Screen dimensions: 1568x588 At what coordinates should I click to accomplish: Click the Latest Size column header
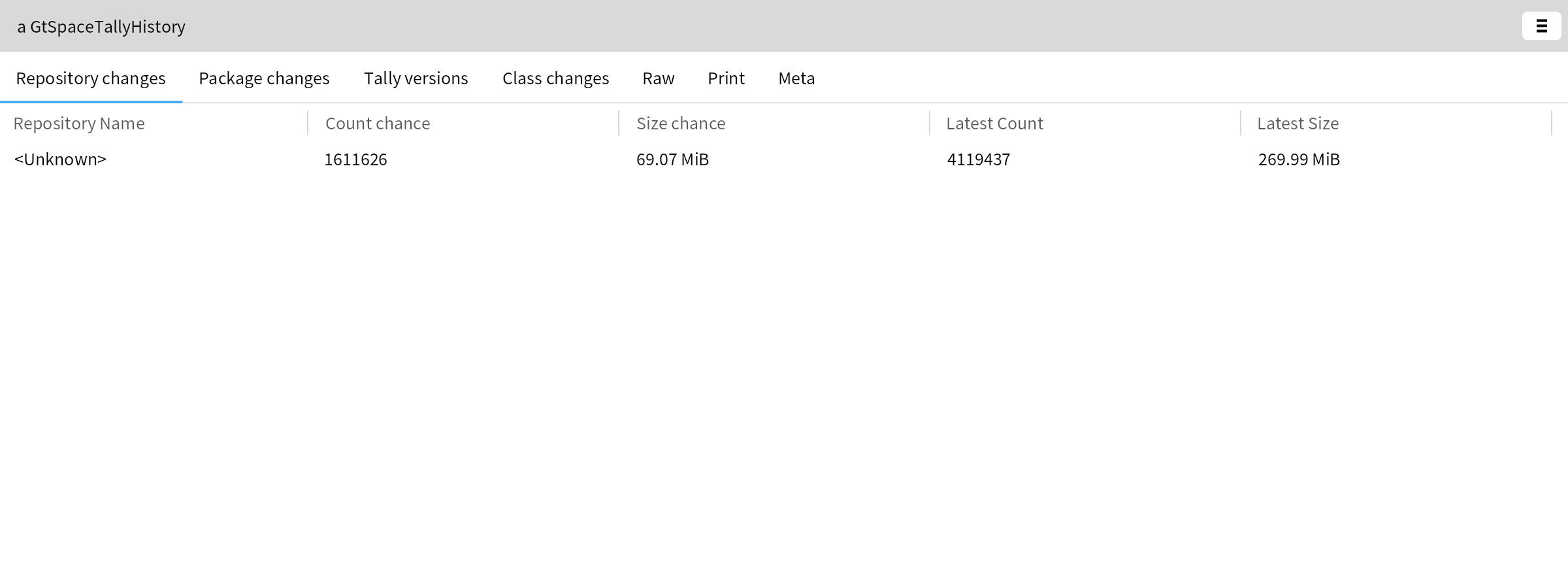coord(1298,123)
